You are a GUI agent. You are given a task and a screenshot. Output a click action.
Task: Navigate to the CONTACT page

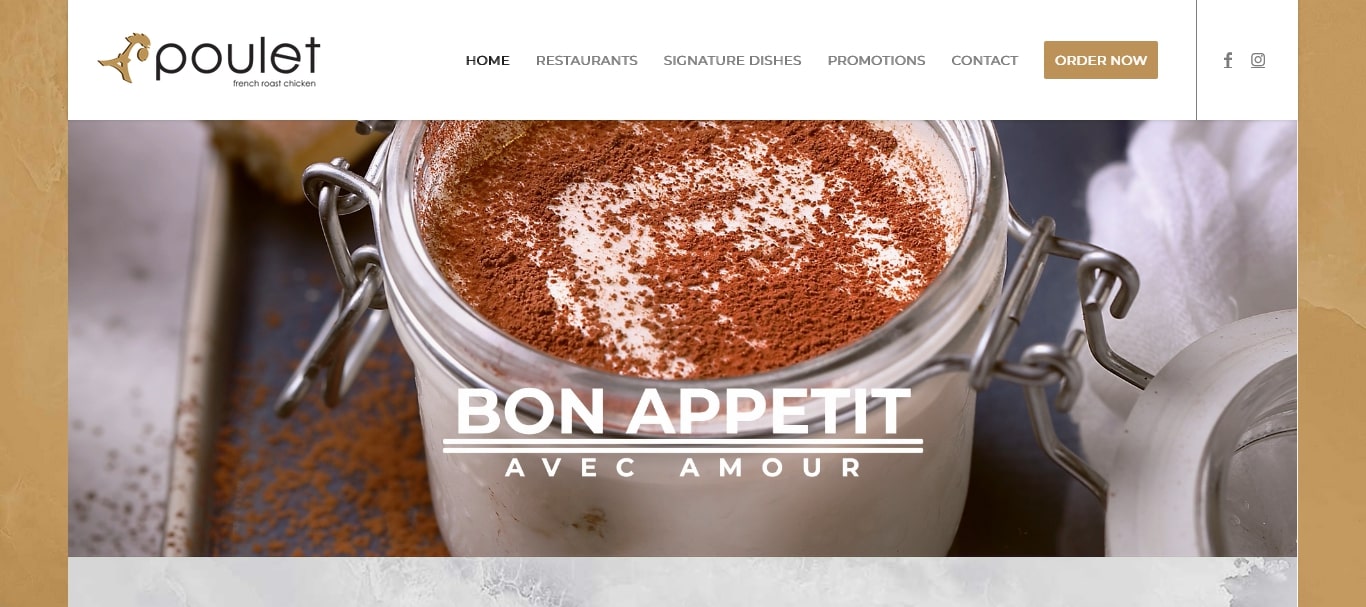click(x=984, y=60)
